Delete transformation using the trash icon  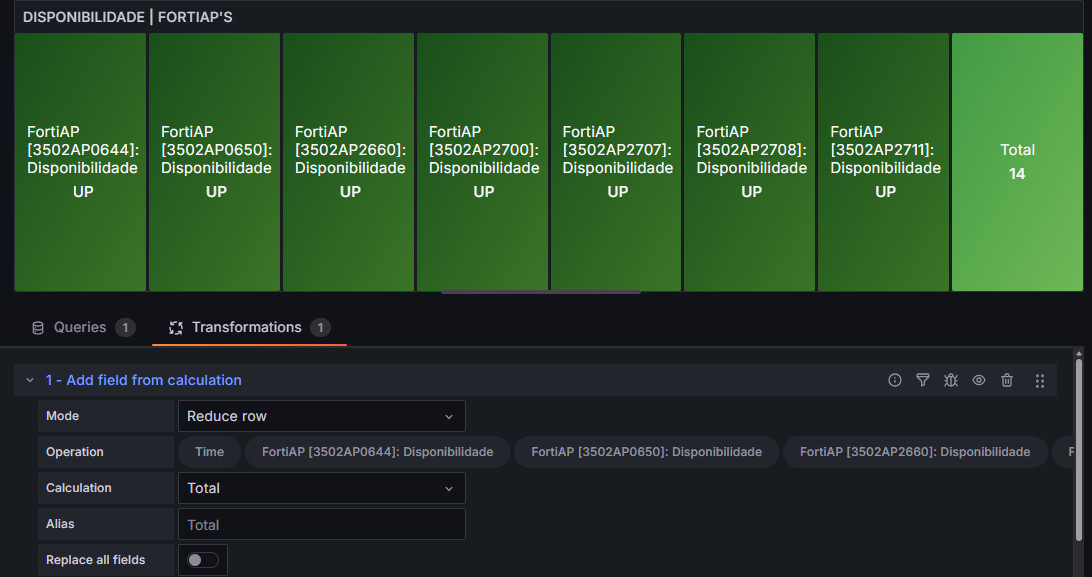click(x=1007, y=380)
